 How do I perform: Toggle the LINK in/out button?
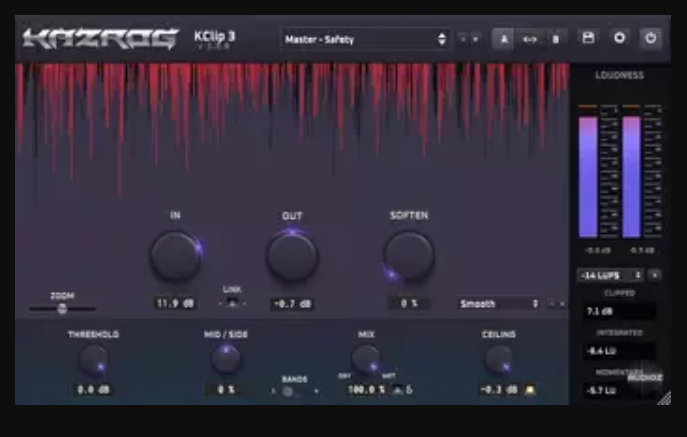[232, 303]
